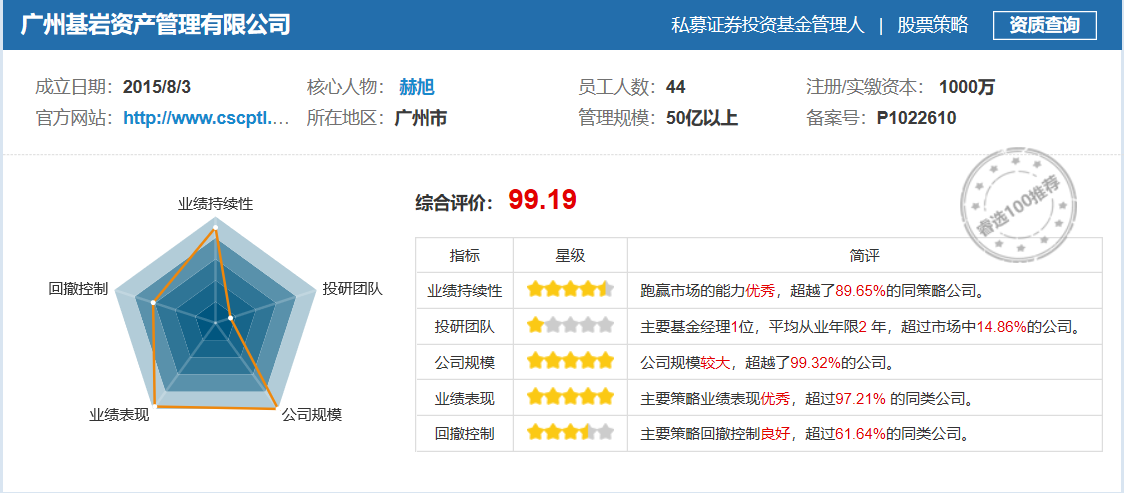Click the five-star rating for 业绩表现

[571, 397]
